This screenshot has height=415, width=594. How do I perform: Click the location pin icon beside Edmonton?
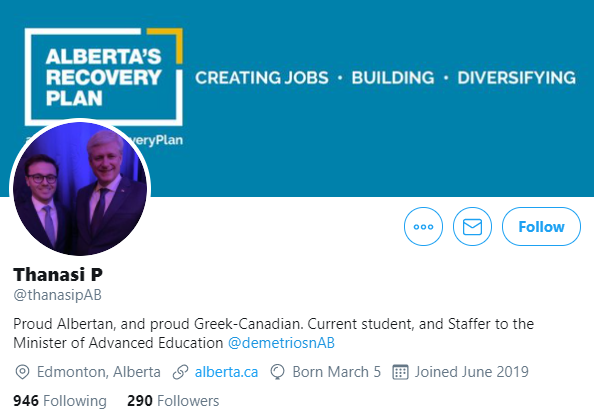pos(22,372)
